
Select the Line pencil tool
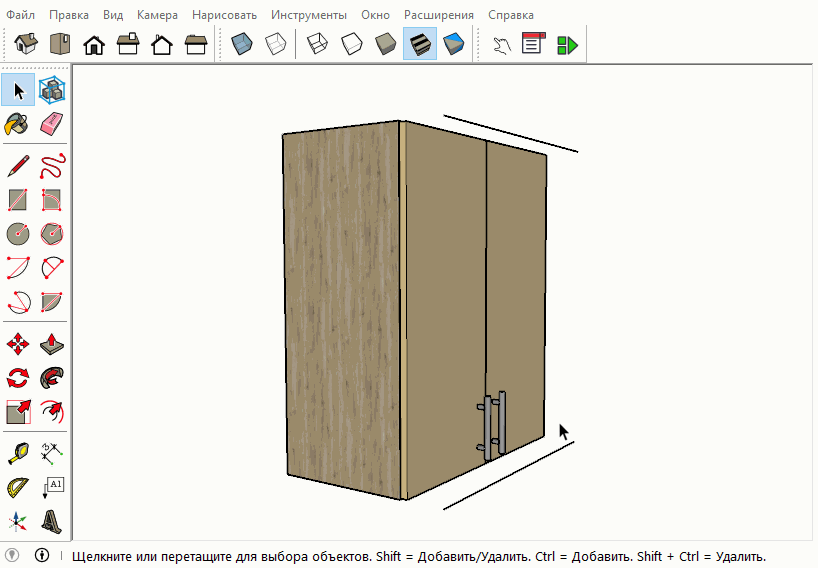pyautogui.click(x=18, y=166)
